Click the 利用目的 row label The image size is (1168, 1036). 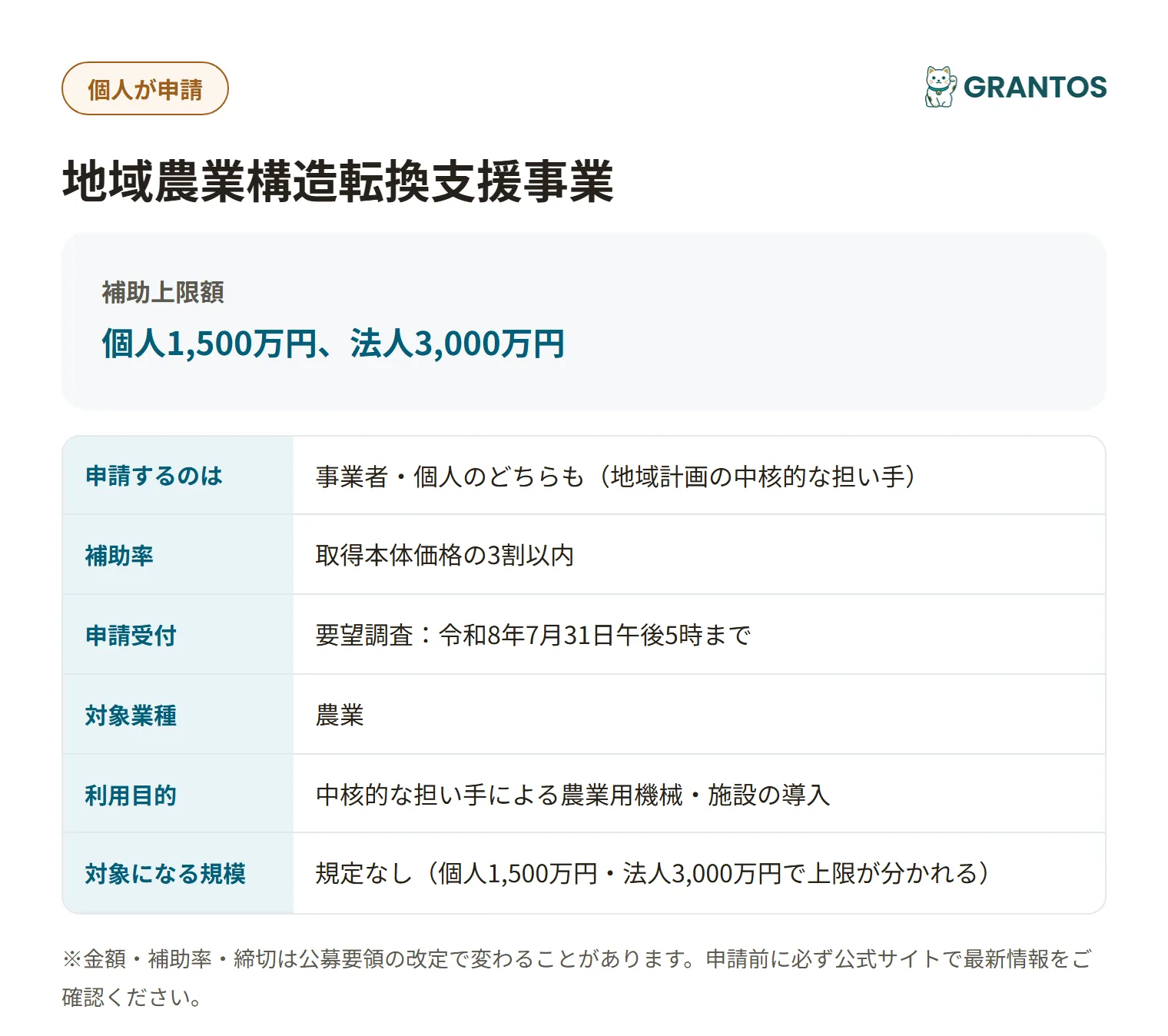click(x=131, y=795)
